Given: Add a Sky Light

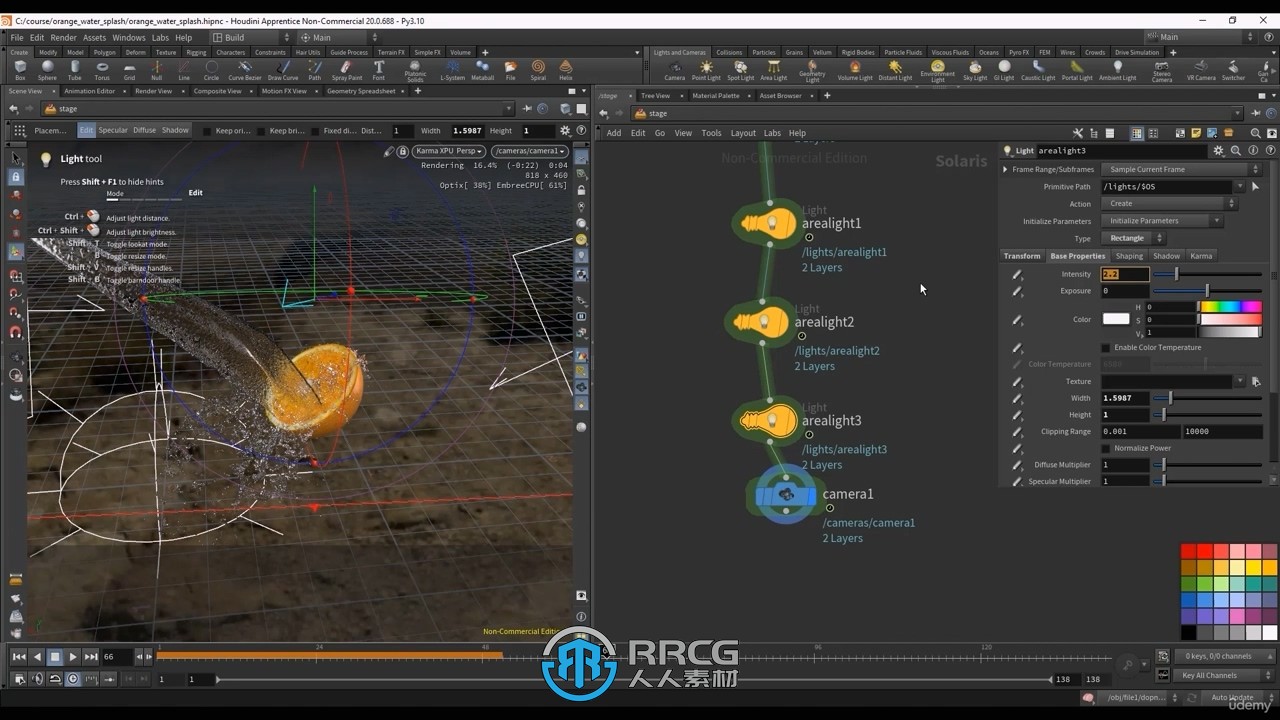Looking at the screenshot, I should tap(975, 70).
